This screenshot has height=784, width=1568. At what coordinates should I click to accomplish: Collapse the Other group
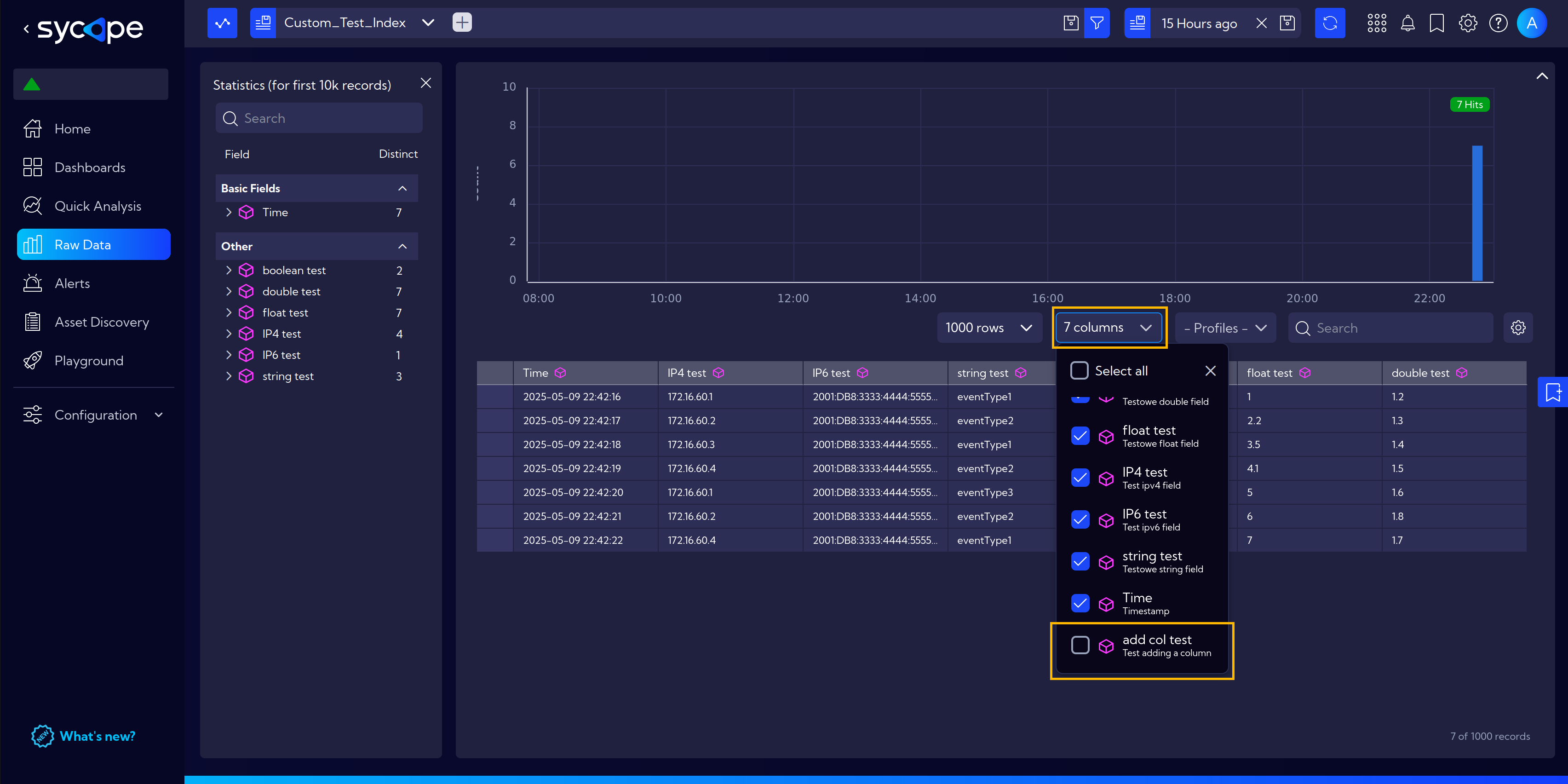pos(402,246)
